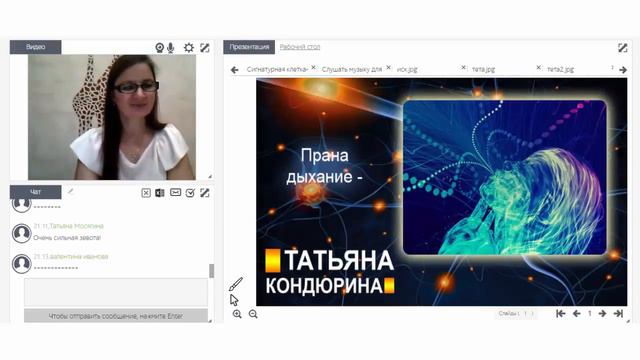640x360 pixels.
Task: Open the Рабочий стол link
Action: pyautogui.click(x=300, y=47)
